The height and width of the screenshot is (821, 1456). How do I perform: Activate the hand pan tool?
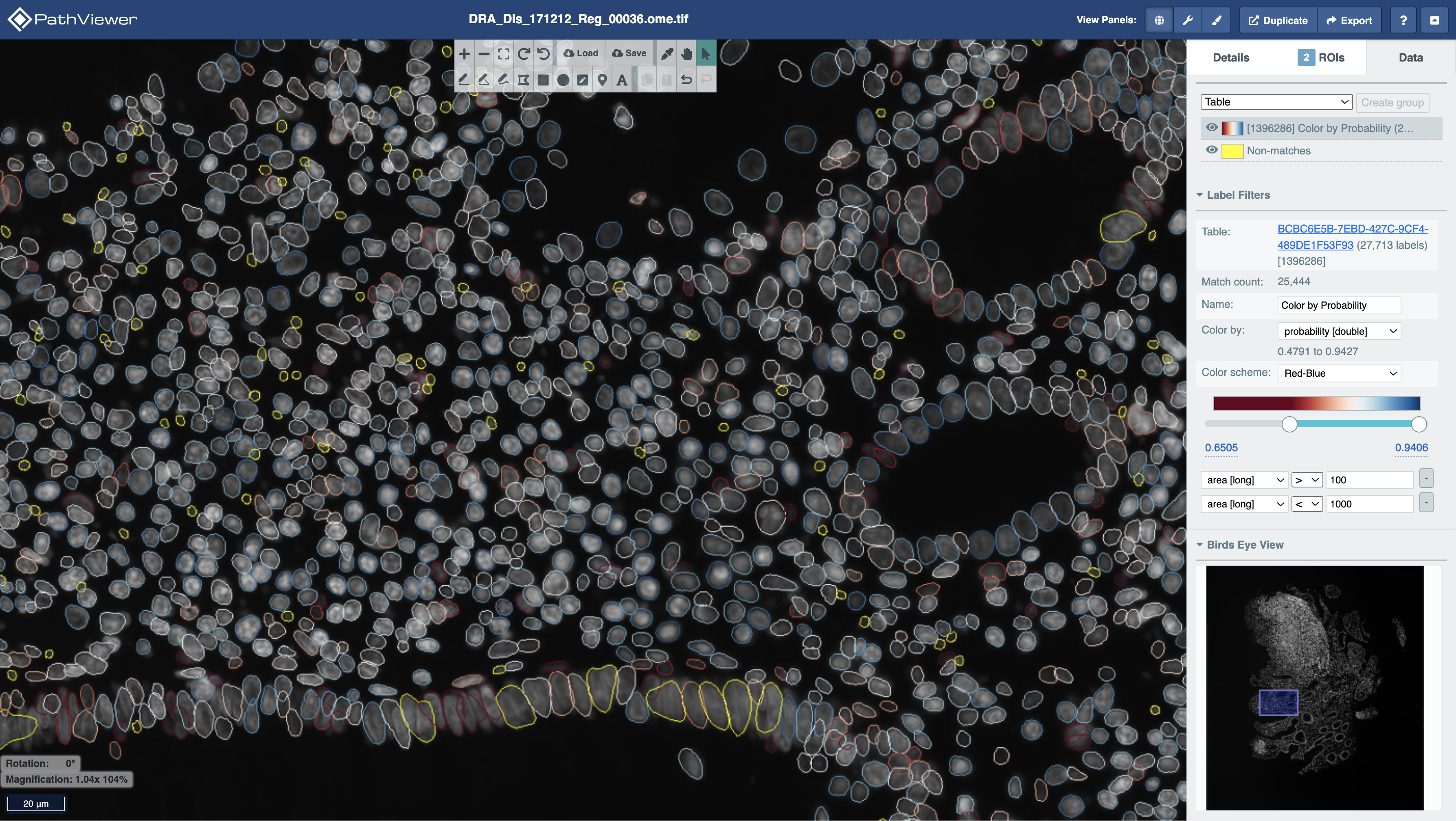click(687, 54)
